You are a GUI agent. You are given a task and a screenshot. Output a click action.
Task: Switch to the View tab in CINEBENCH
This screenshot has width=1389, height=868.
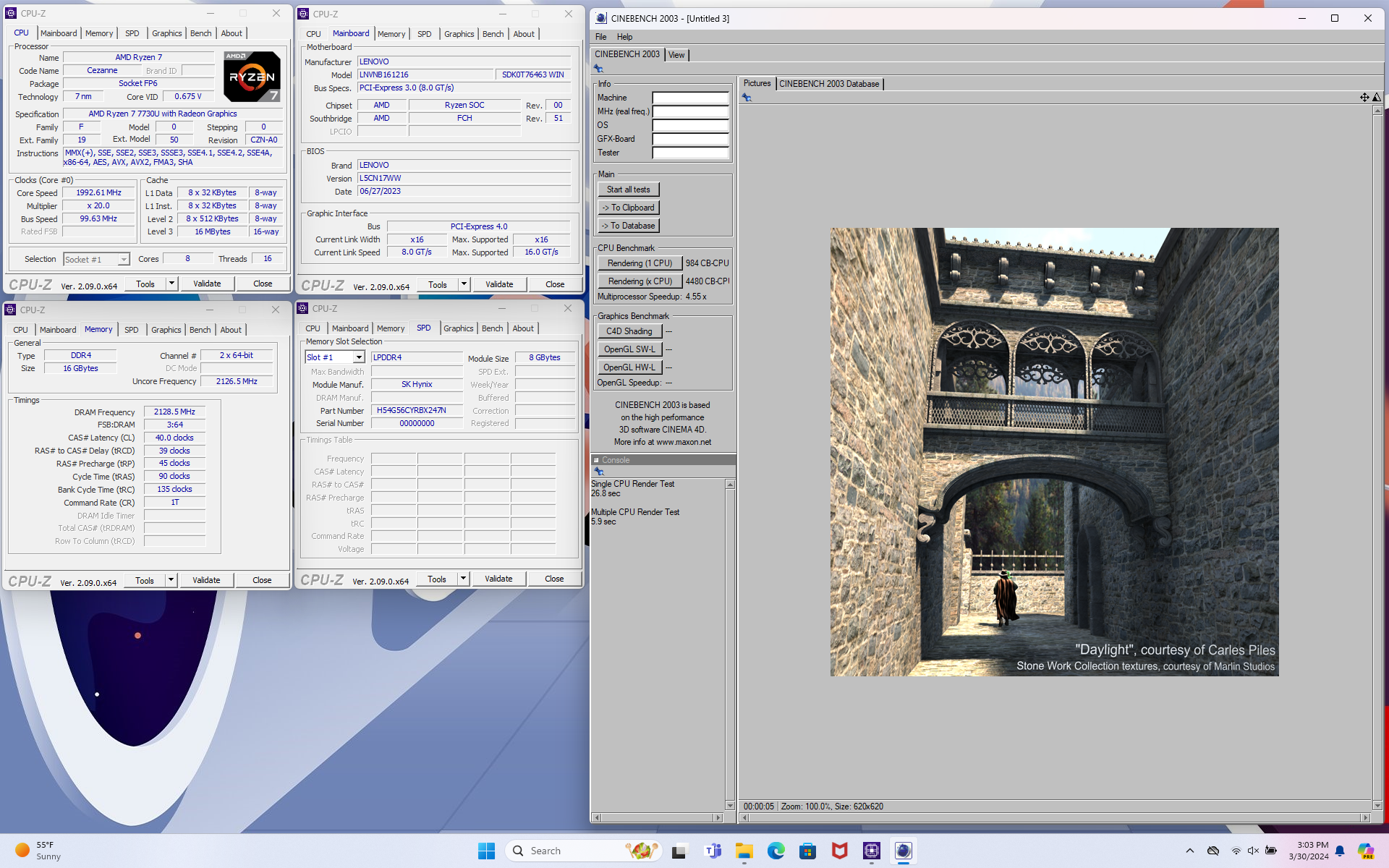click(x=676, y=55)
